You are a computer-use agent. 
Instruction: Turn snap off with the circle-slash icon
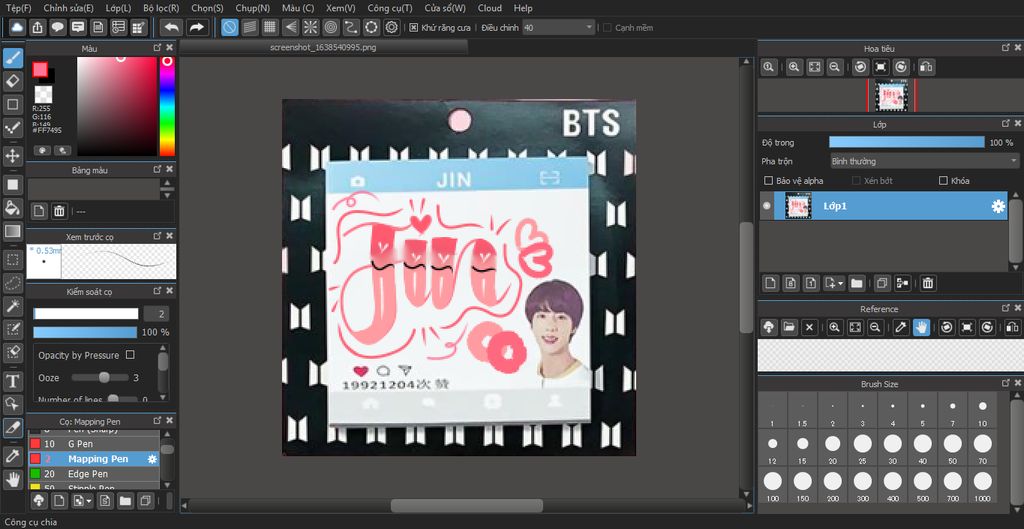[229, 27]
